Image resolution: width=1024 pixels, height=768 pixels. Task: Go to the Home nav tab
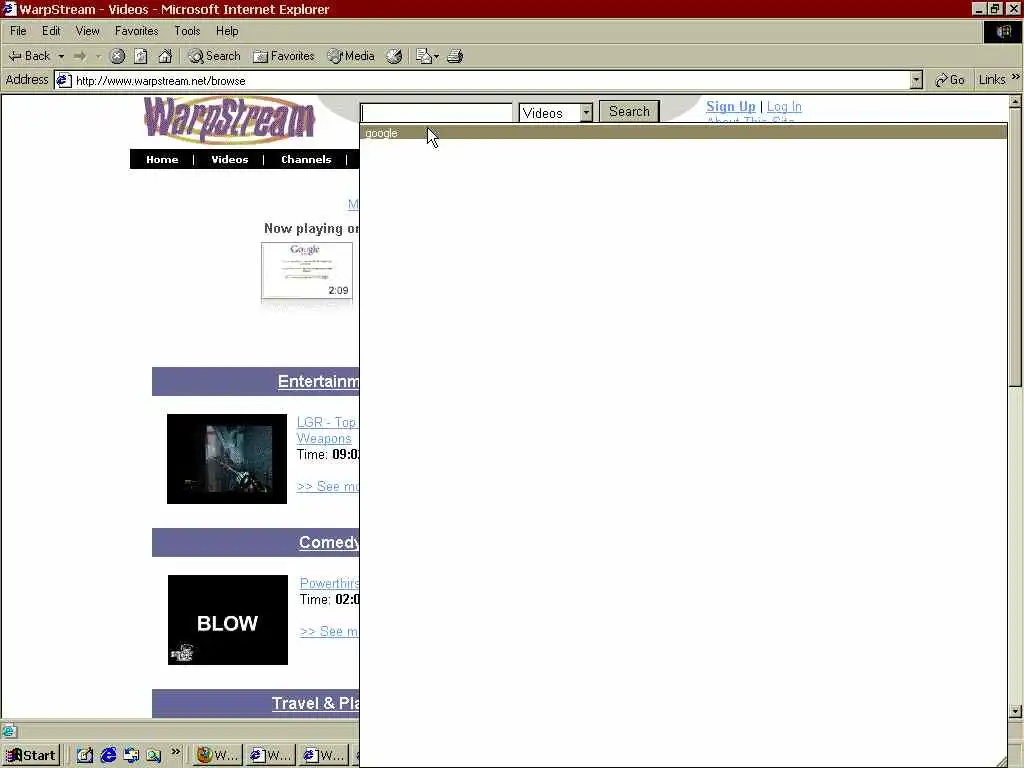(162, 159)
